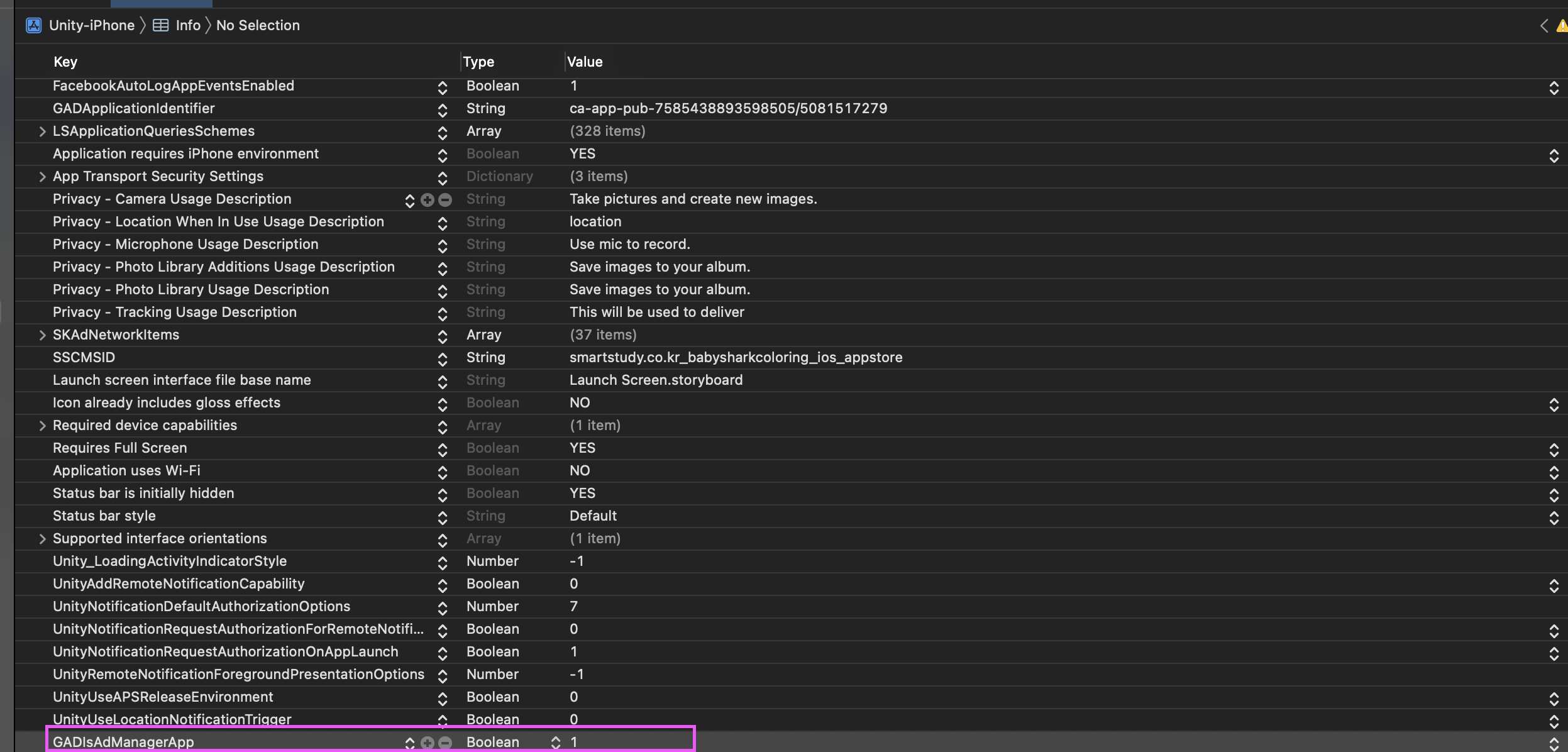Click the Key column header
Viewport: 1568px width, 752px height.
point(65,62)
